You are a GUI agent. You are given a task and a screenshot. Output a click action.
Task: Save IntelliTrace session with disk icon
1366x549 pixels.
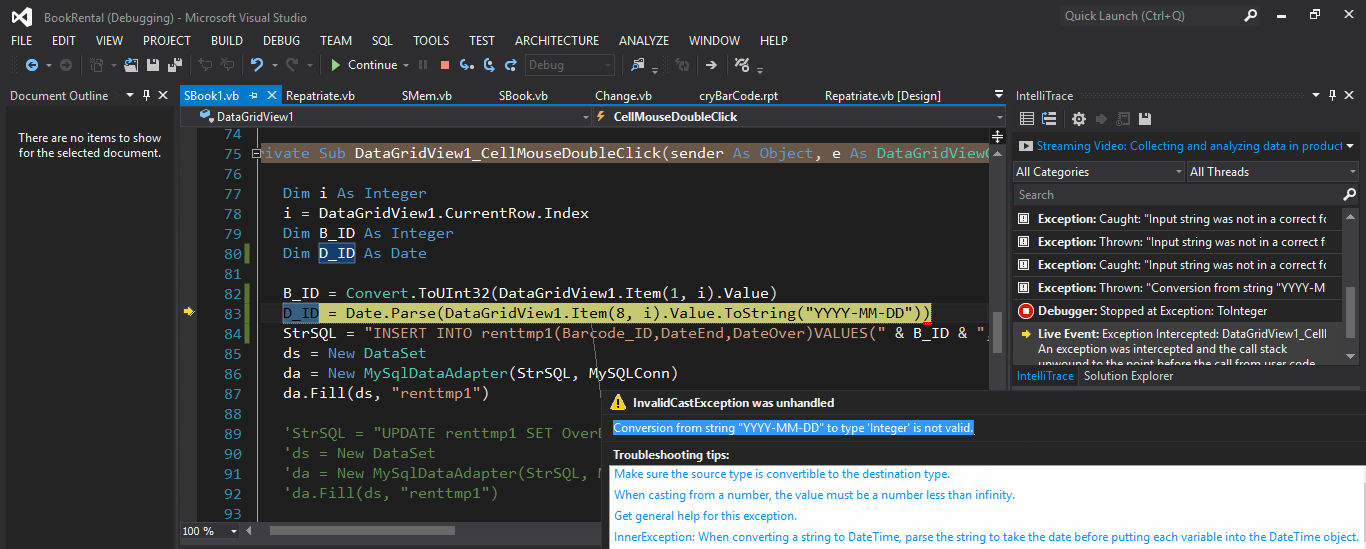(x=1145, y=119)
